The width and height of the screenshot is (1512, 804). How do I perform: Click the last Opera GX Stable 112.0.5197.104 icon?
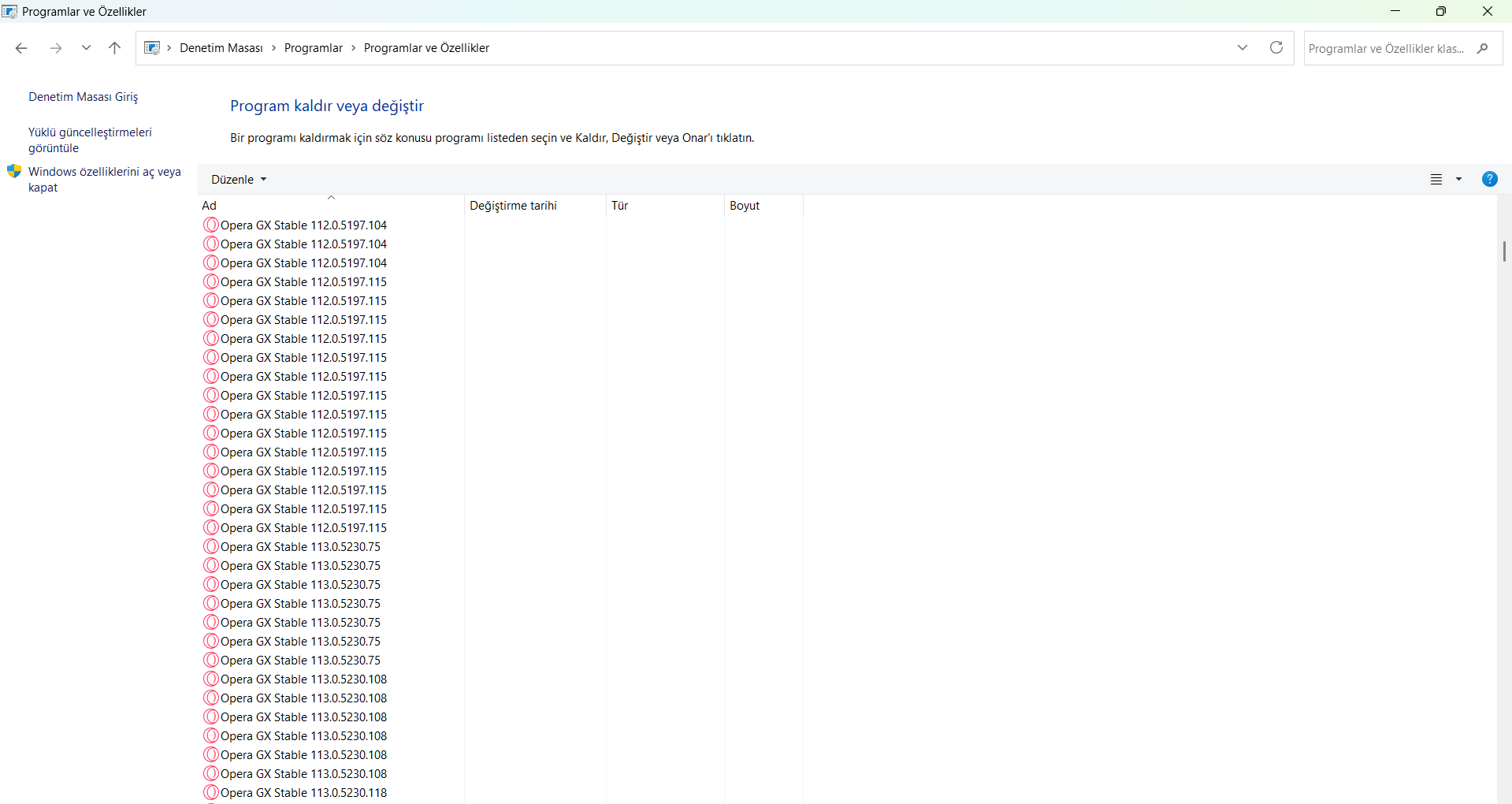[210, 263]
